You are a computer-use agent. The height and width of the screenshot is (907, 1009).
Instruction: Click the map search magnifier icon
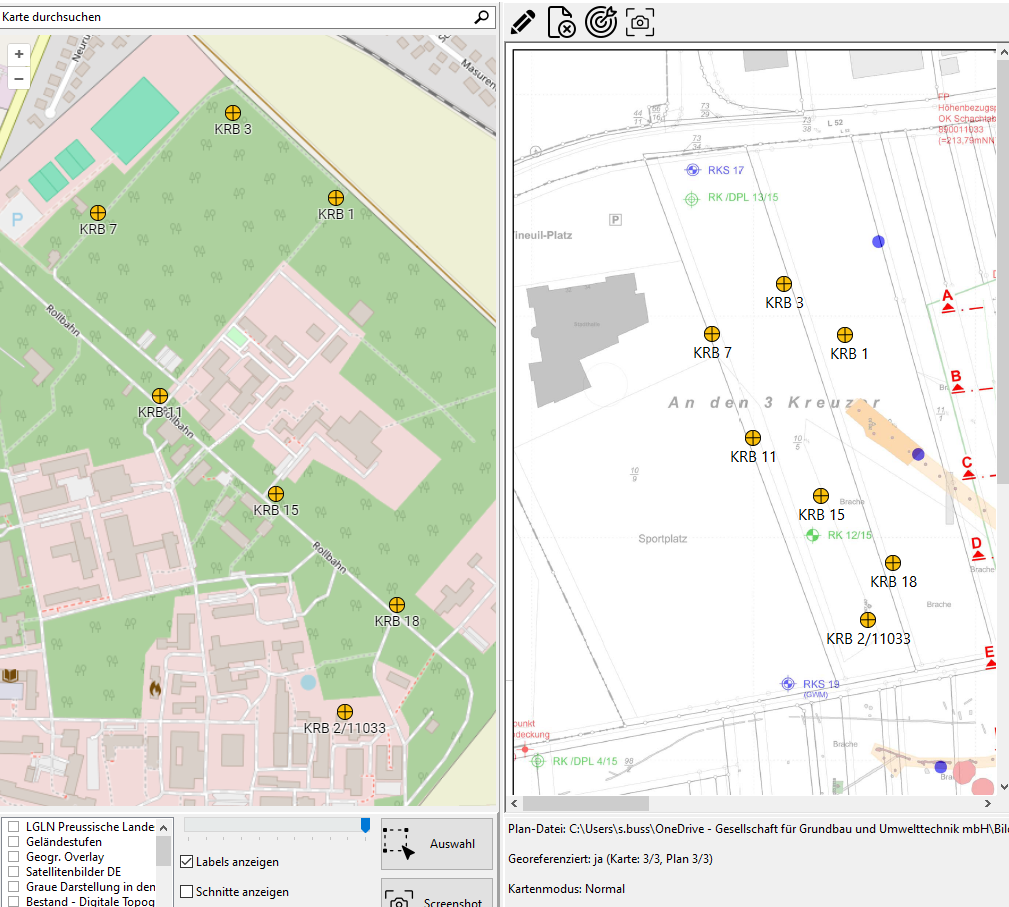[x=481, y=17]
